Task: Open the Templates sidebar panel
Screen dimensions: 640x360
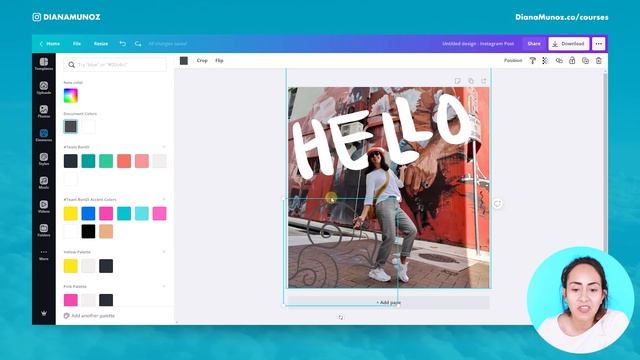Action: point(44,64)
